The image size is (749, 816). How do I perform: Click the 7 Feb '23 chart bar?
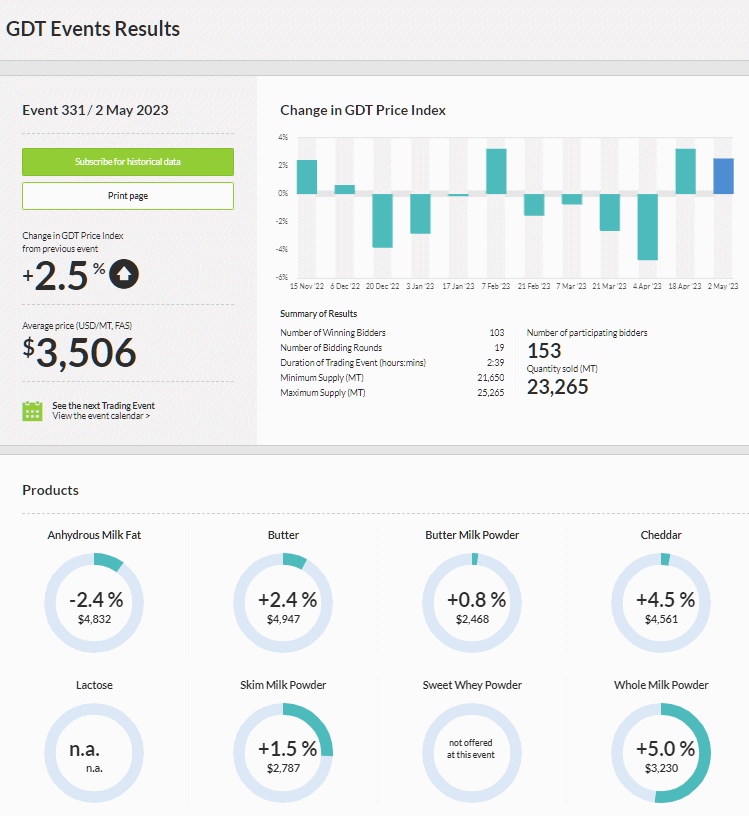tap(497, 172)
